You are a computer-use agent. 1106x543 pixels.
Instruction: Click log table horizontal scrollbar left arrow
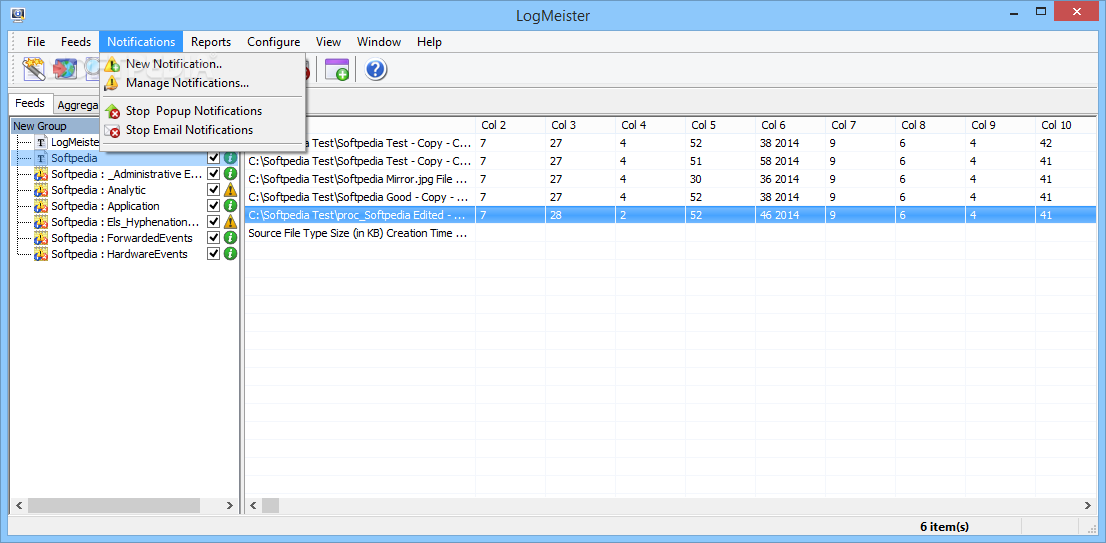coord(253,506)
